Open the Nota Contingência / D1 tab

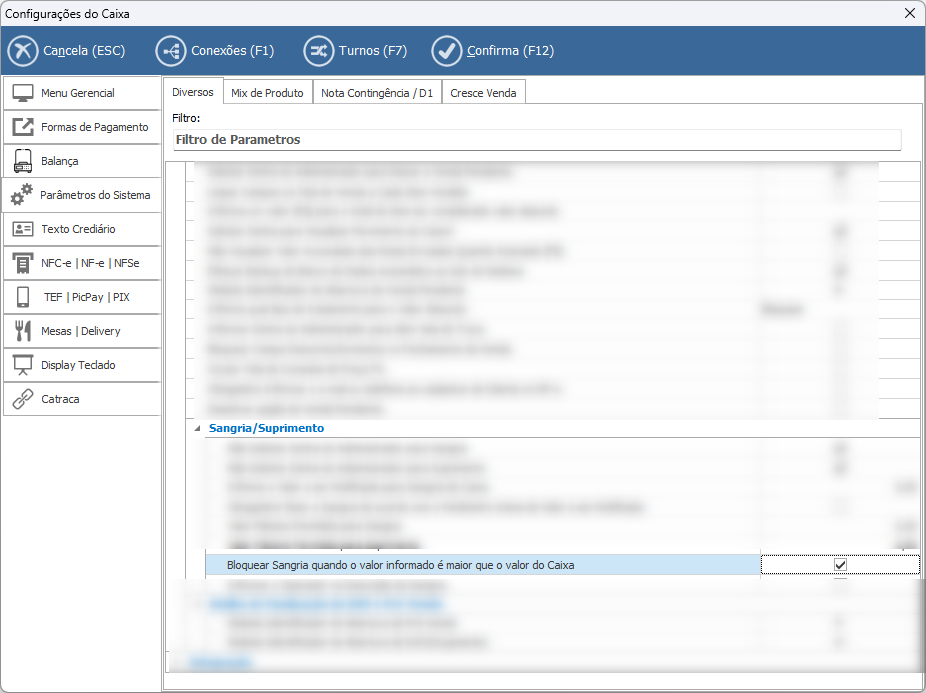(377, 93)
